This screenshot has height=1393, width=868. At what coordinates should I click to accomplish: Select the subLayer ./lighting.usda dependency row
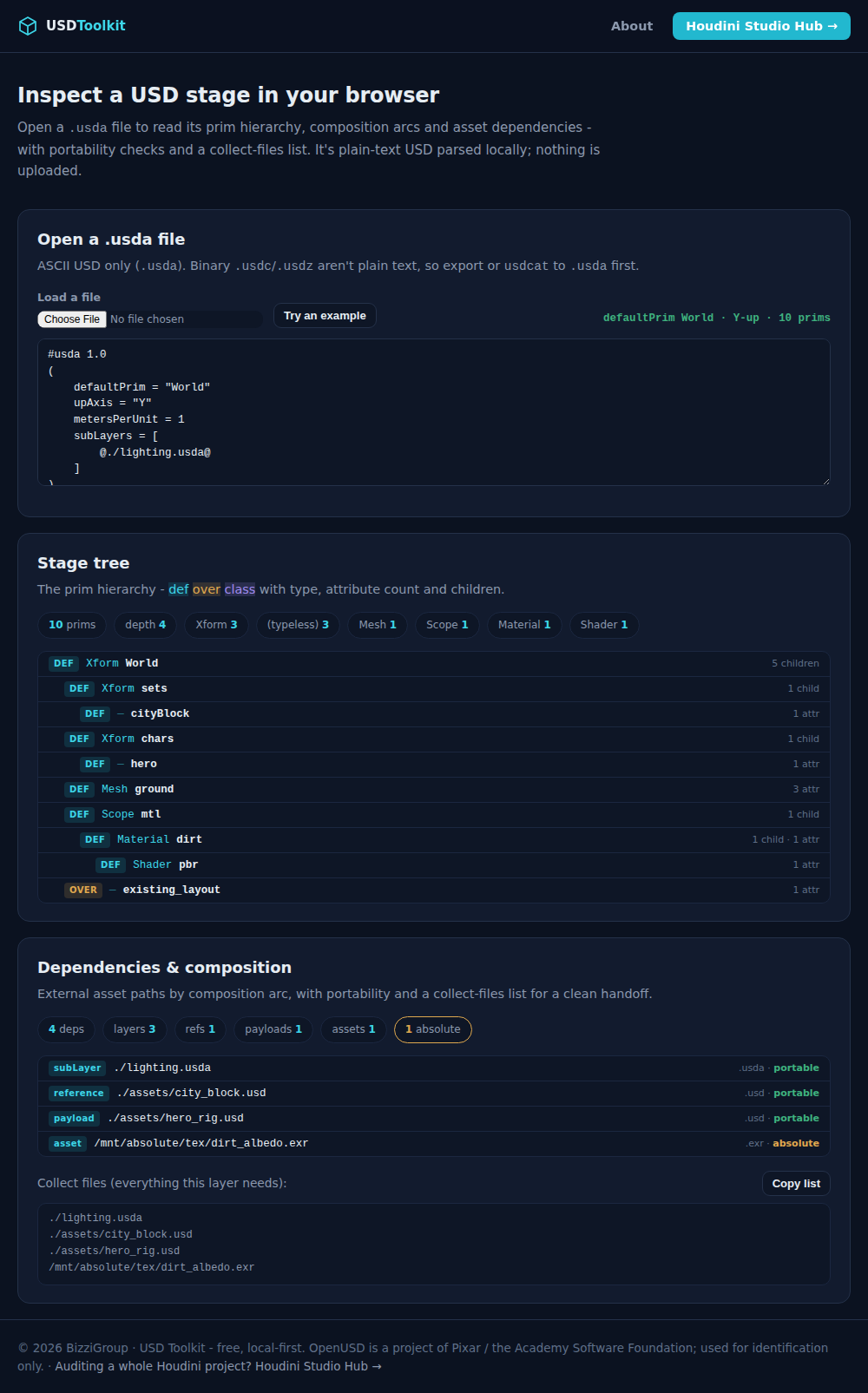[434, 1068]
